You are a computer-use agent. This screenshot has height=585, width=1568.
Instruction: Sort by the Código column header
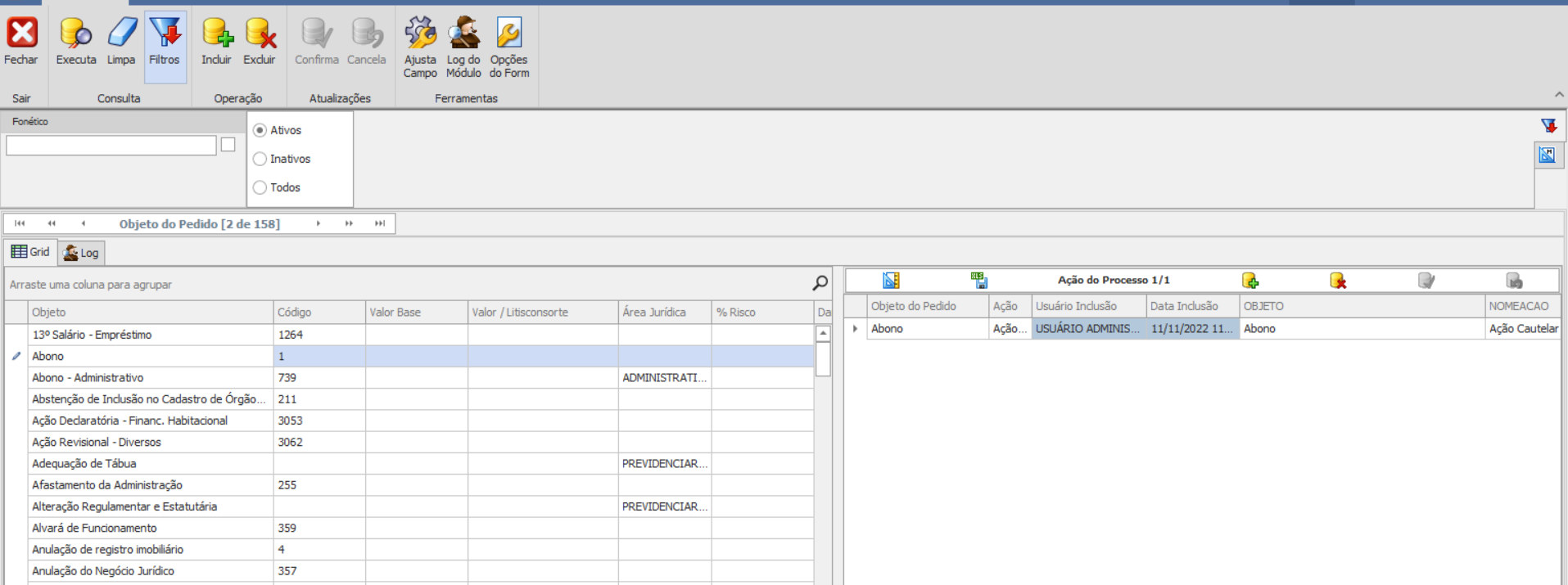click(319, 312)
